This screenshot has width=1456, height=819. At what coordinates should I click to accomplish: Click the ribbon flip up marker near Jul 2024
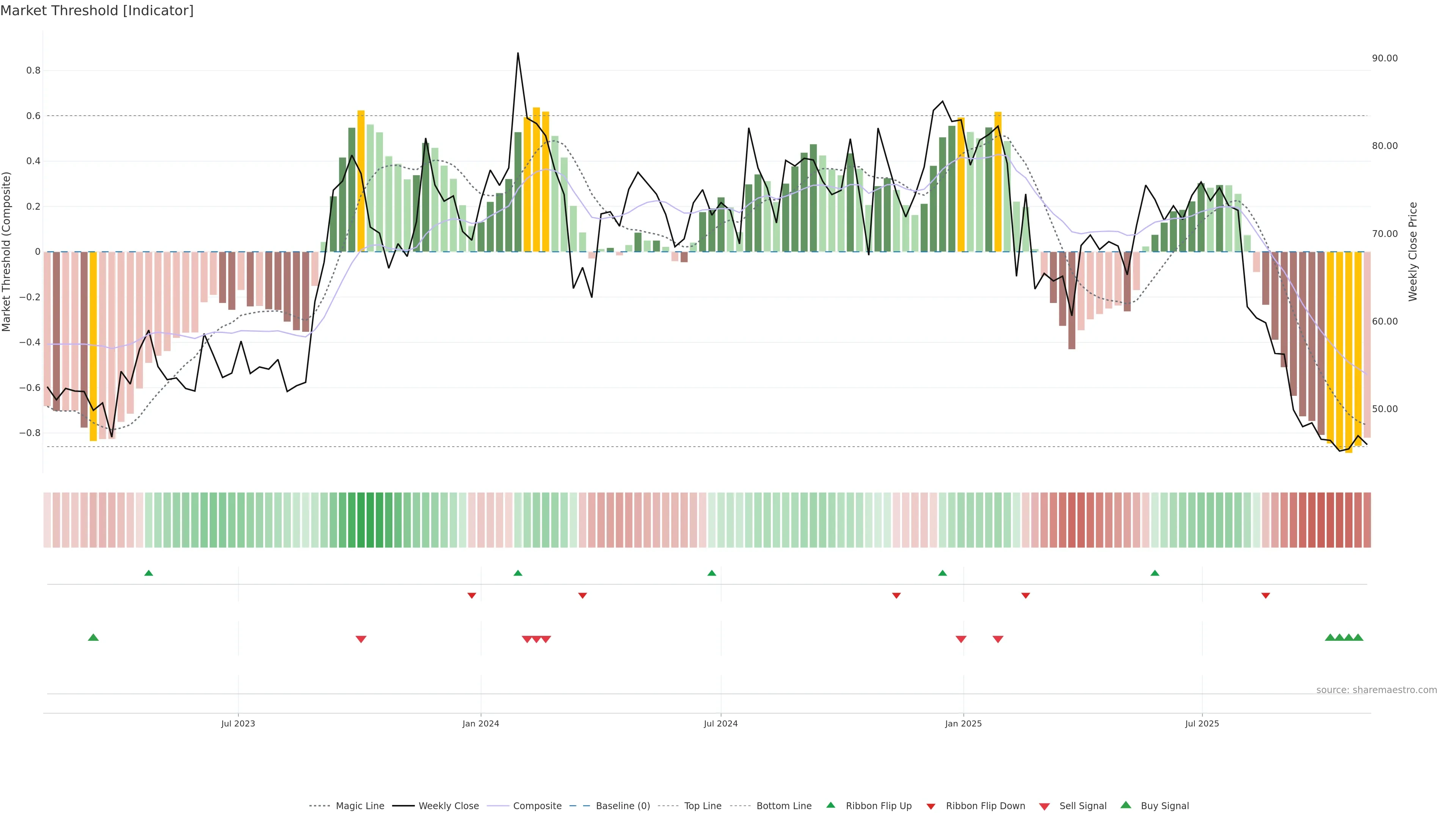coord(712,573)
